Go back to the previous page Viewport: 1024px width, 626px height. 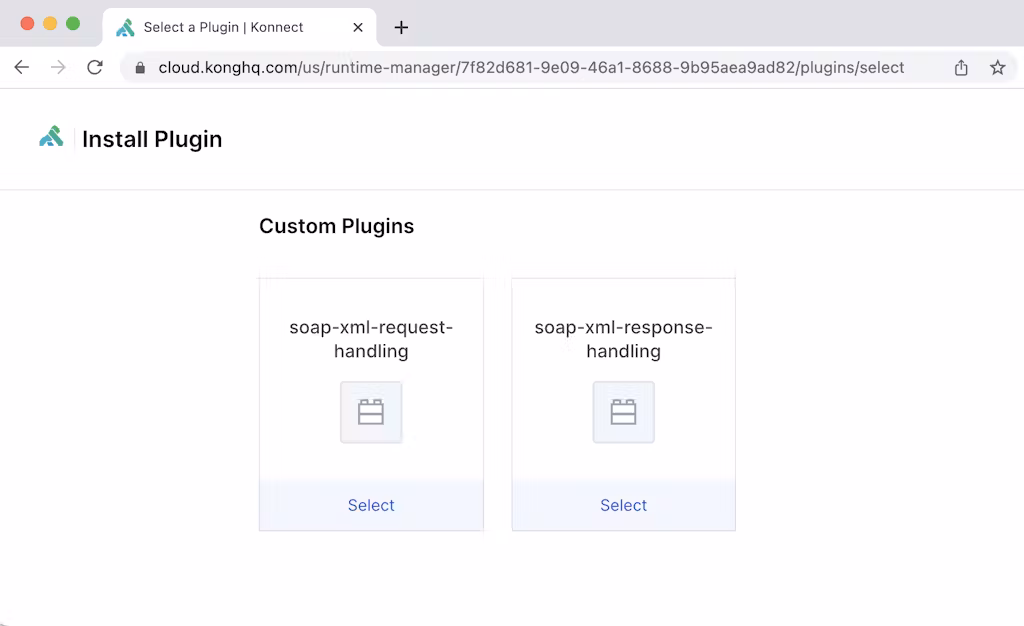coord(21,68)
